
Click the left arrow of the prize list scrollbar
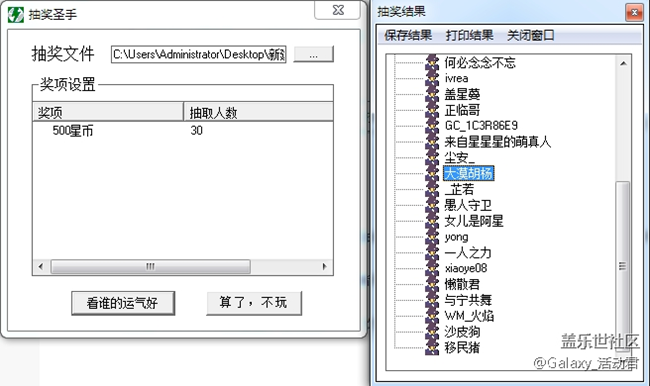coord(41,266)
